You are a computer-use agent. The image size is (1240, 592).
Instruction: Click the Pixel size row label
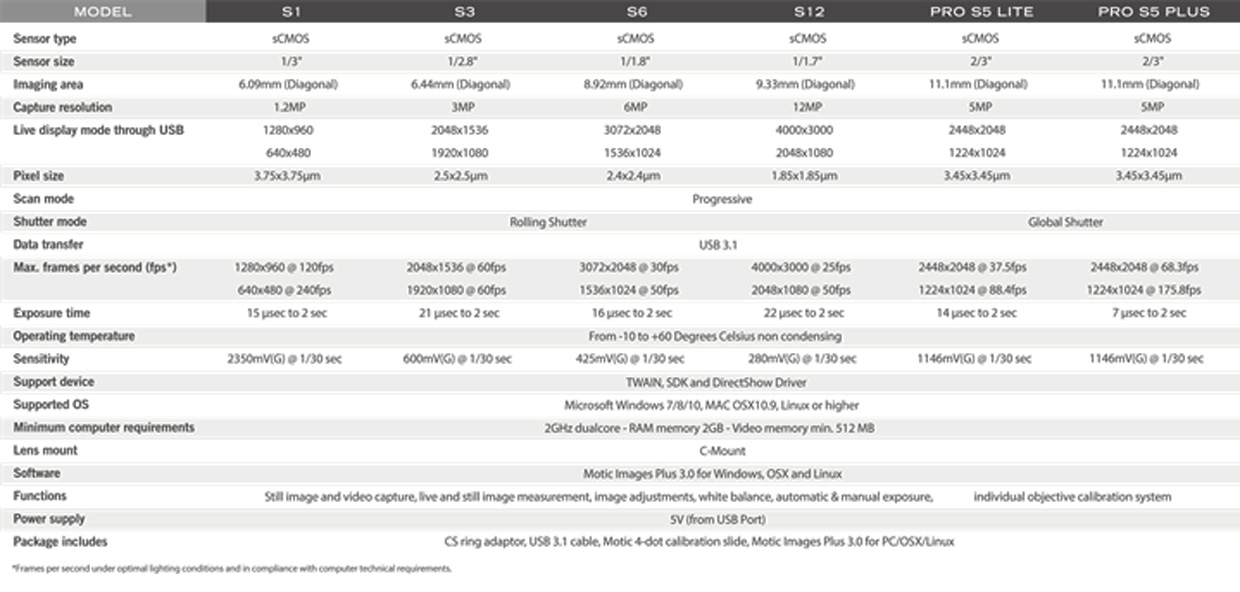[x=39, y=176]
